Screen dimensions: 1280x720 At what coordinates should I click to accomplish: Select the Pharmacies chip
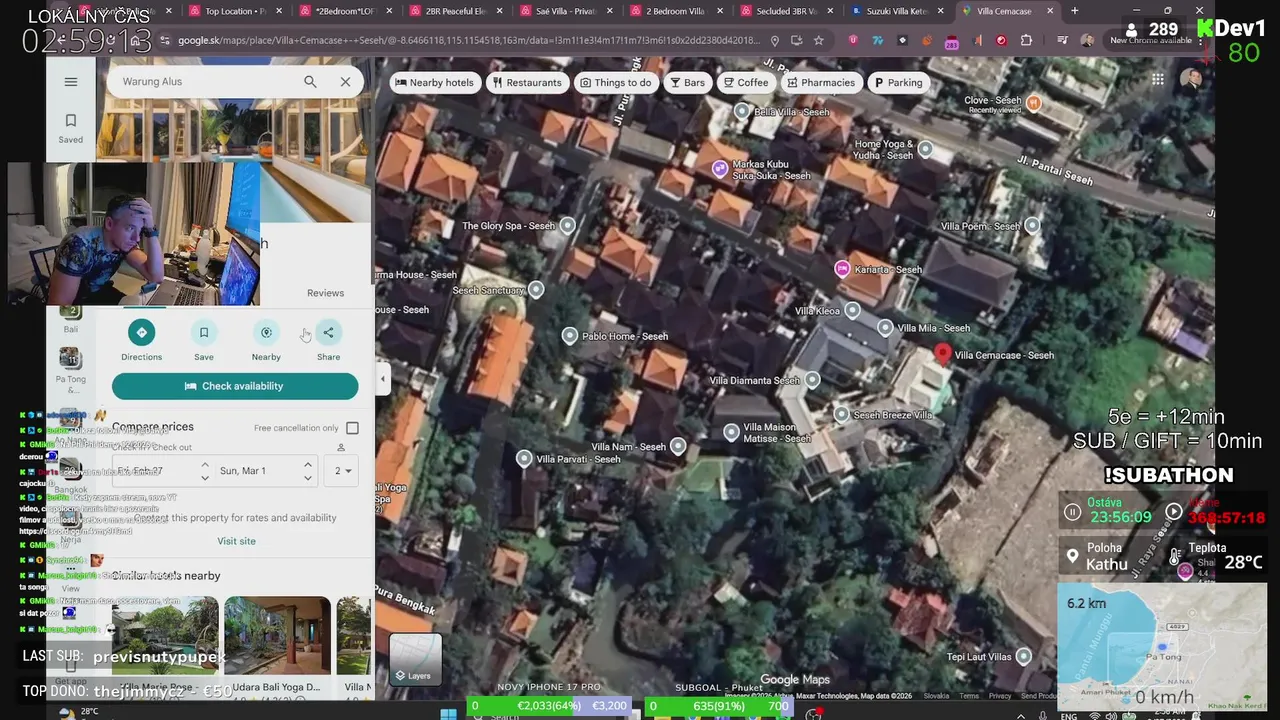pyautogui.click(x=820, y=83)
